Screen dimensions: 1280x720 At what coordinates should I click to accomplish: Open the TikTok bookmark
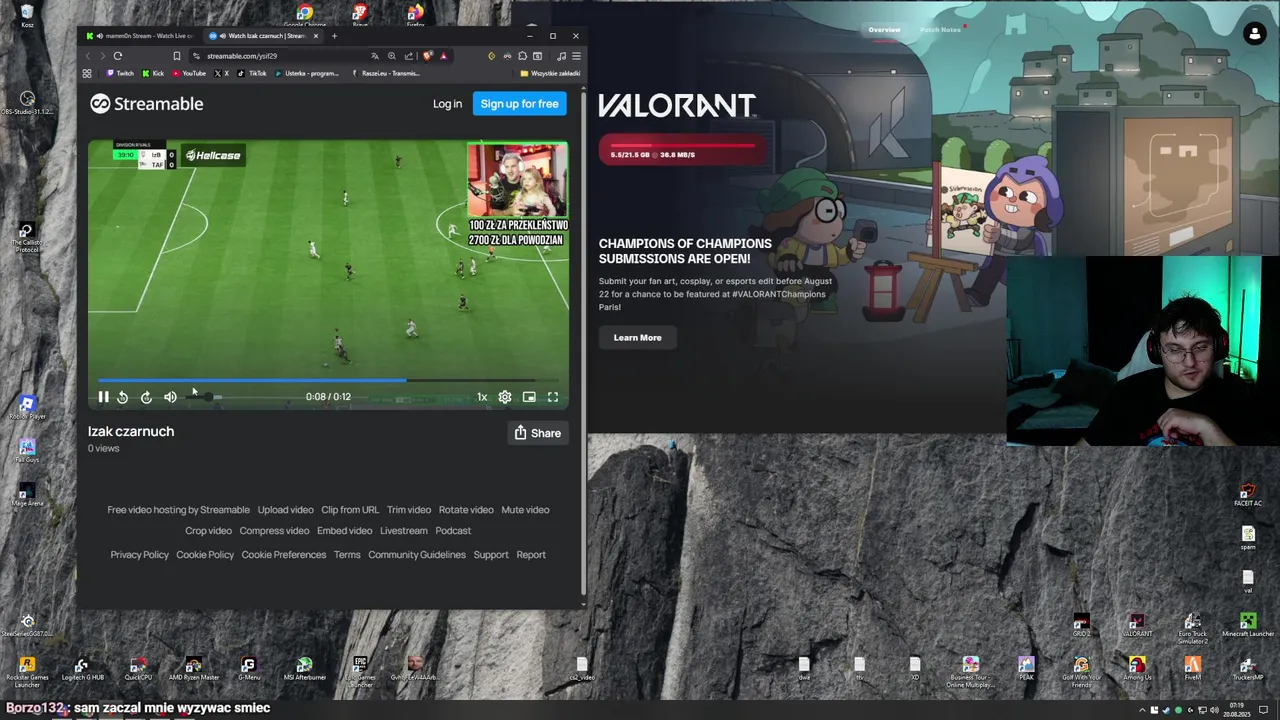[x=252, y=73]
